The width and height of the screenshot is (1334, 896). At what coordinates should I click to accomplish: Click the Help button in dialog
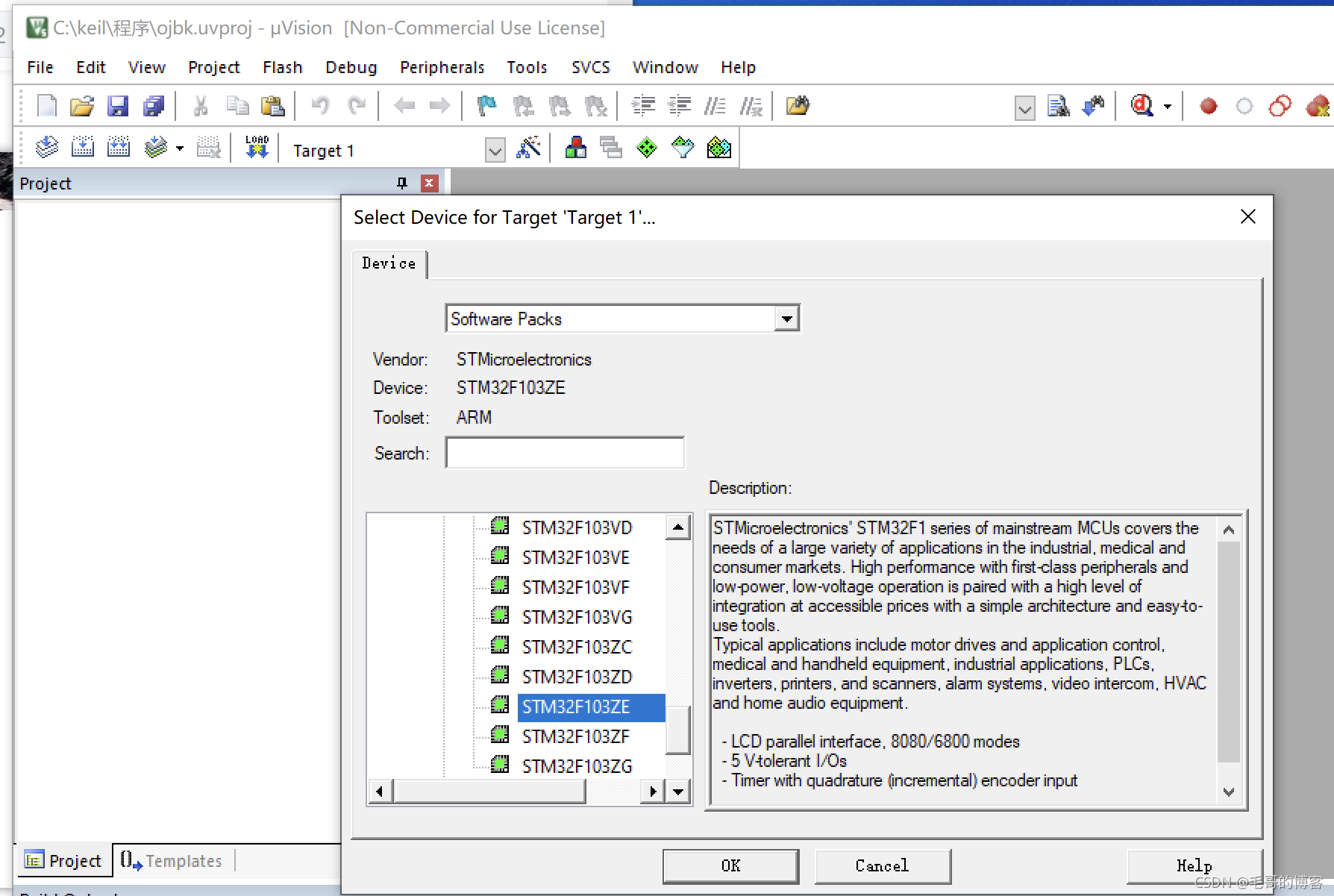tap(1194, 865)
